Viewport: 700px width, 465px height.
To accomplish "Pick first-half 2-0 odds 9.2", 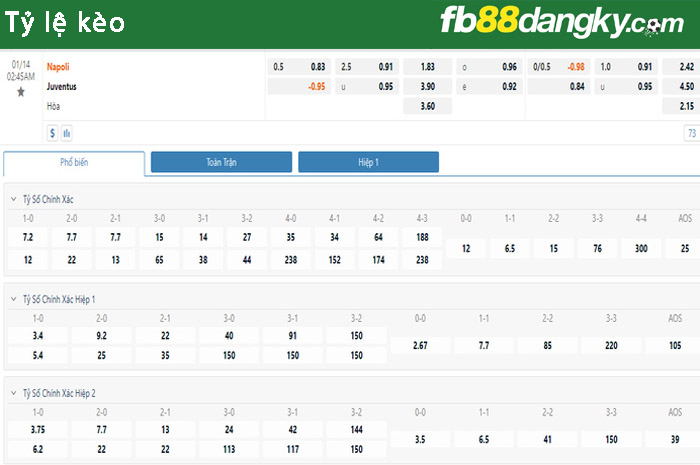I will tap(101, 336).
